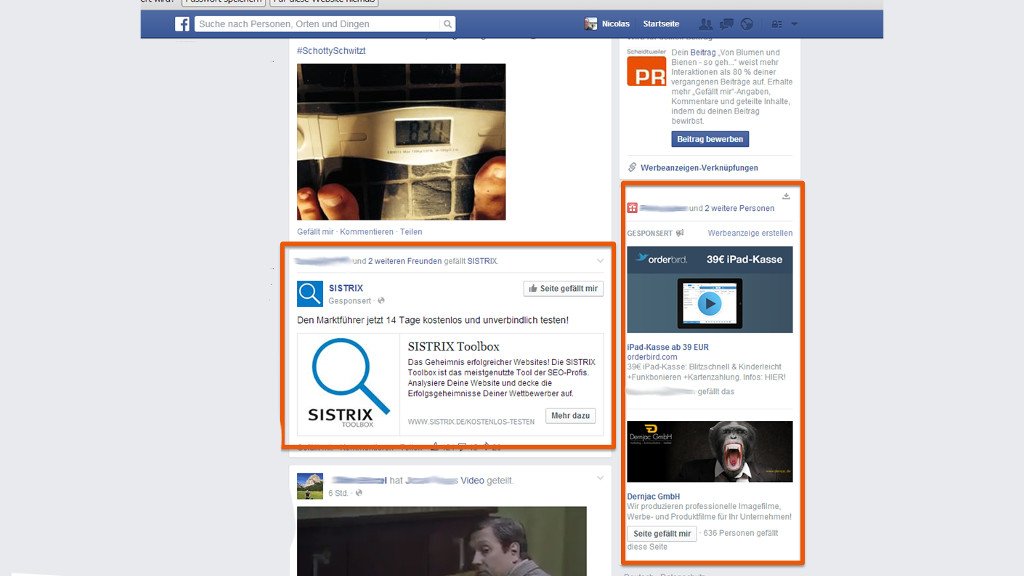
Task: Click the megaphone icon next to Gesponsert
Action: (680, 233)
